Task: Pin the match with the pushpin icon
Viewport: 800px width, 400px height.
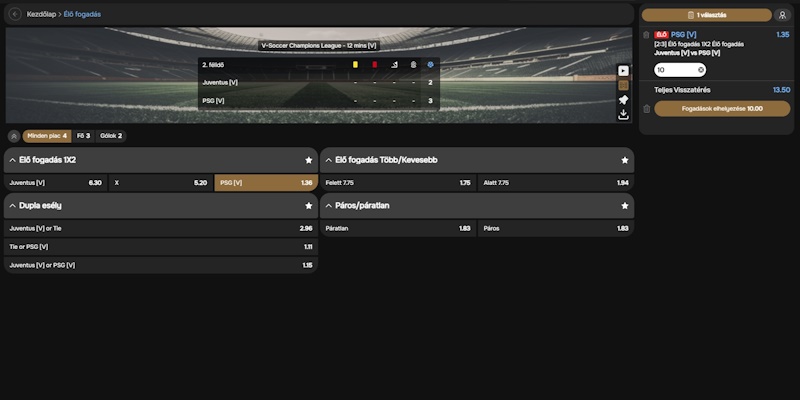Action: click(623, 100)
